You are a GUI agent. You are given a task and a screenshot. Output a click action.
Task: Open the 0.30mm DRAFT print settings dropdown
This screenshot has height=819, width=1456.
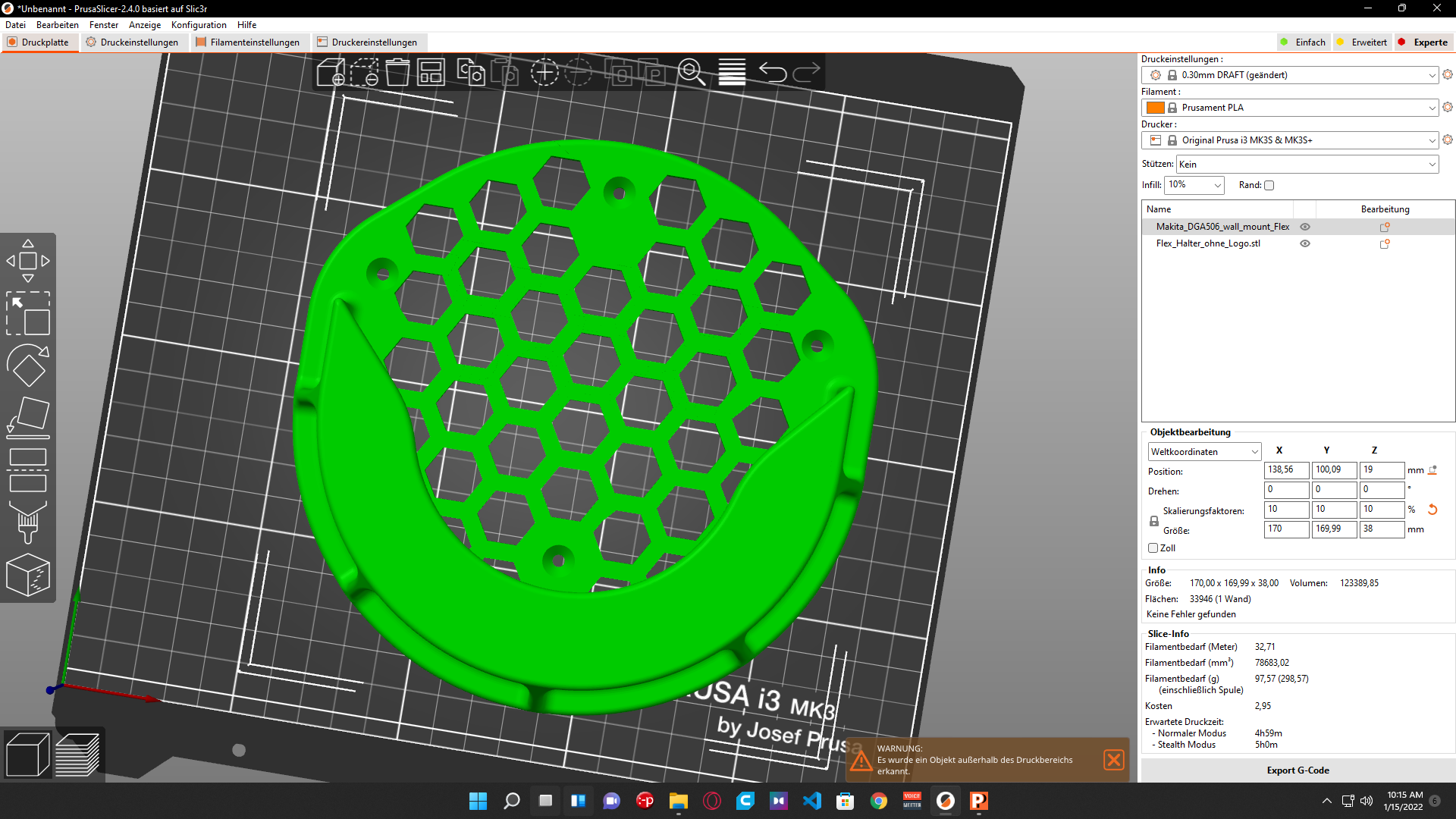(x=1290, y=75)
